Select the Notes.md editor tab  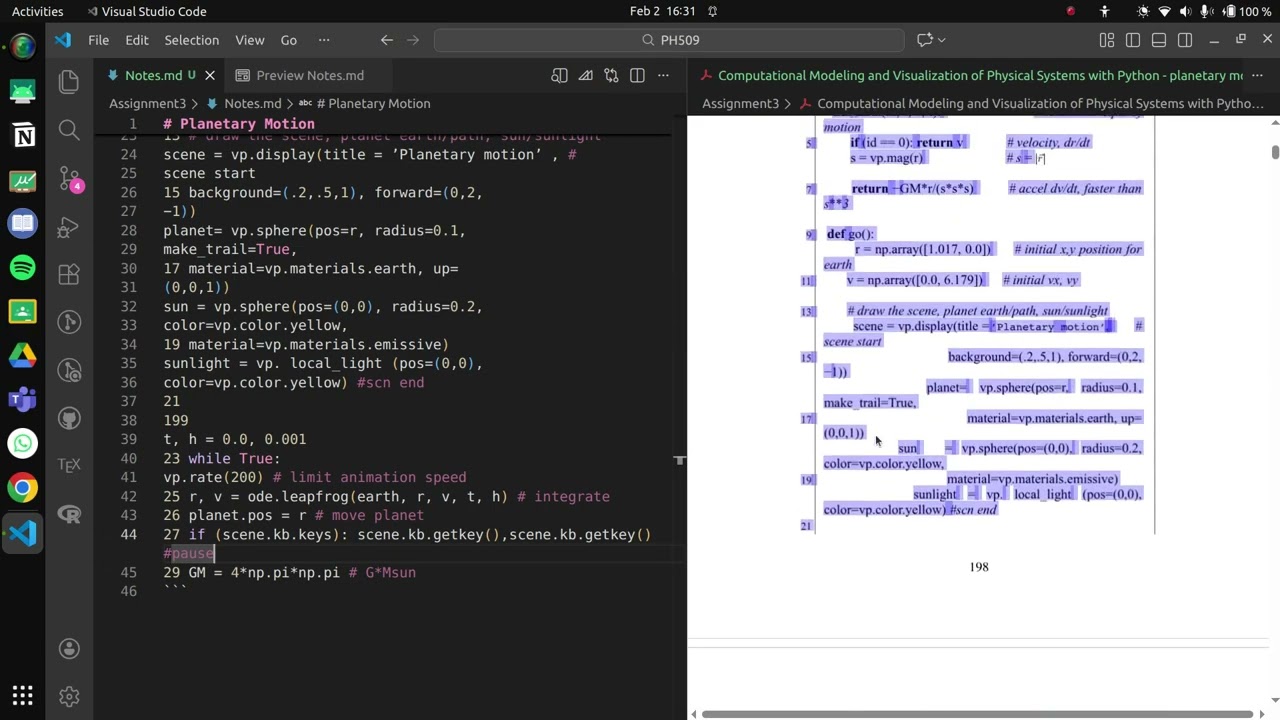point(153,75)
